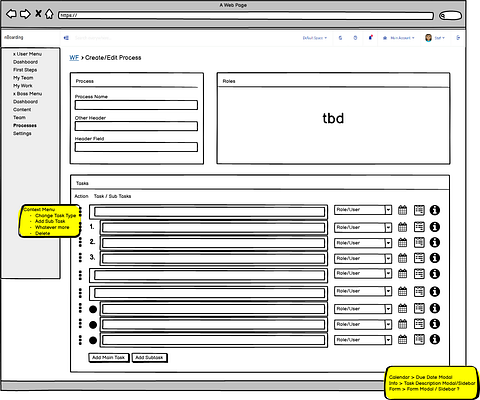
Task: Open info icon on subtask 2 row
Action: click(x=434, y=242)
